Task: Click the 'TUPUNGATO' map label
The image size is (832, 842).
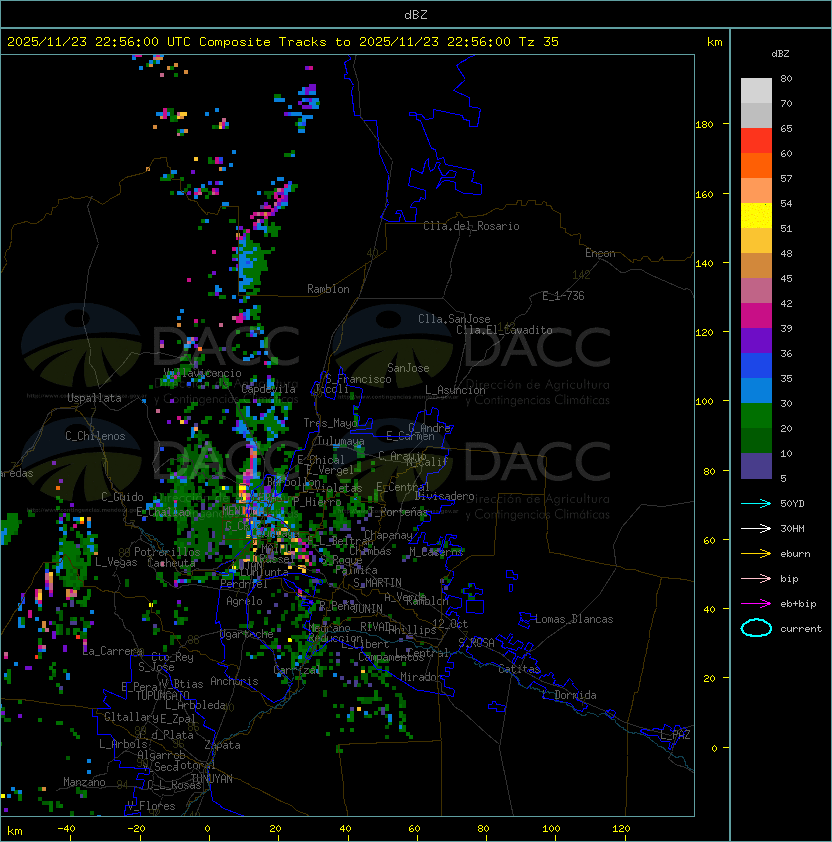Action: pos(162,696)
